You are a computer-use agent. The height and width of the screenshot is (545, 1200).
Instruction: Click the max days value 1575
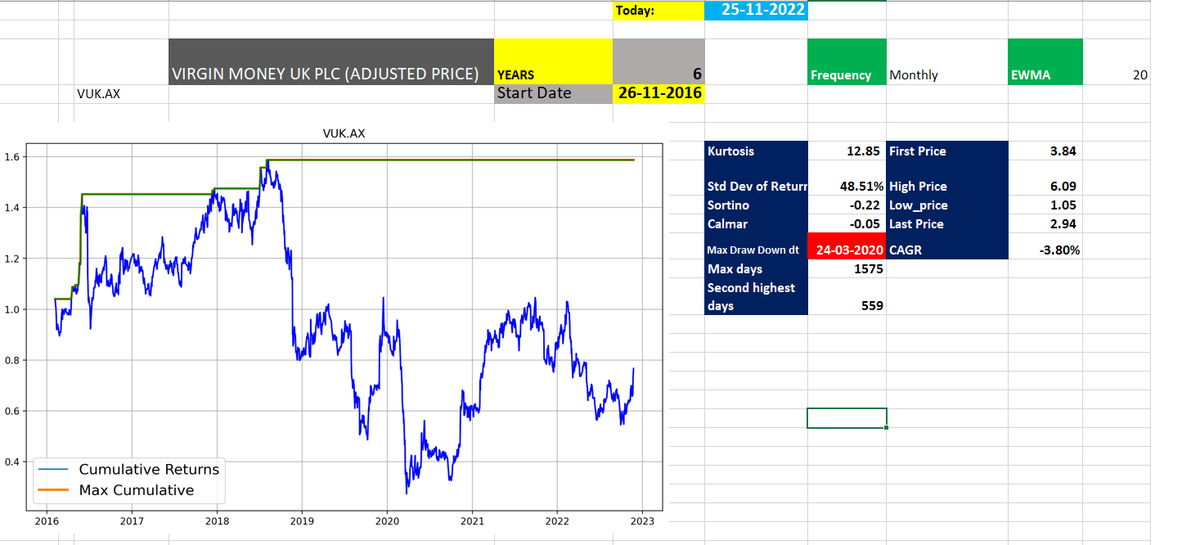847,269
